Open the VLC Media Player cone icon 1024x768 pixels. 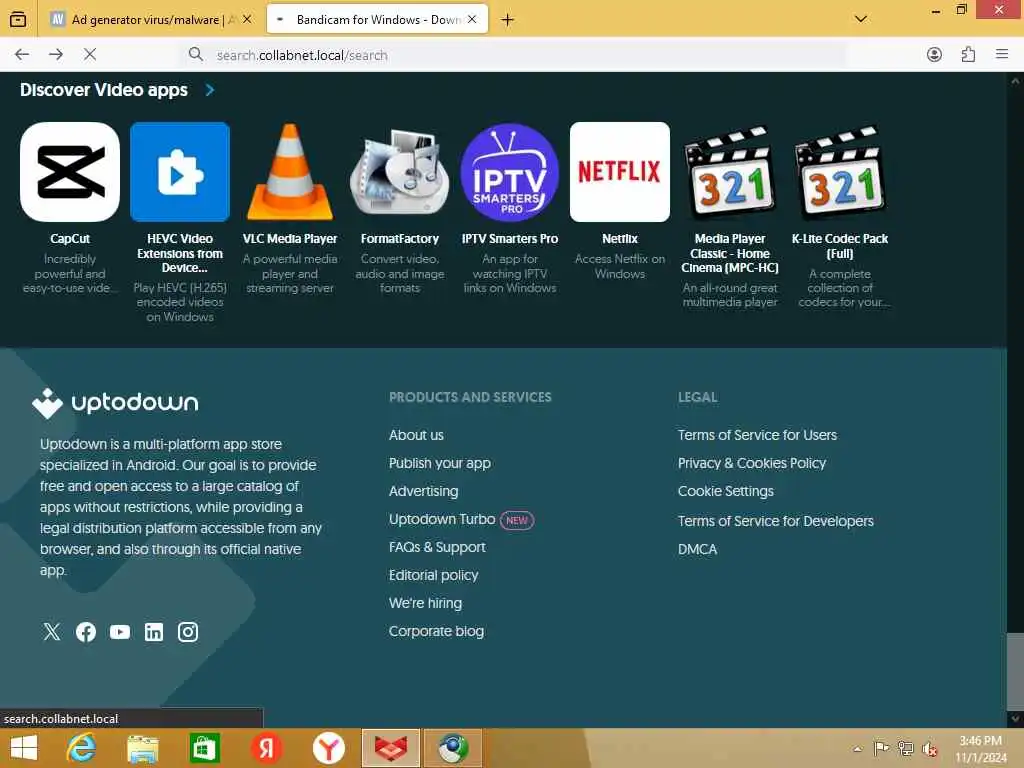click(x=290, y=172)
